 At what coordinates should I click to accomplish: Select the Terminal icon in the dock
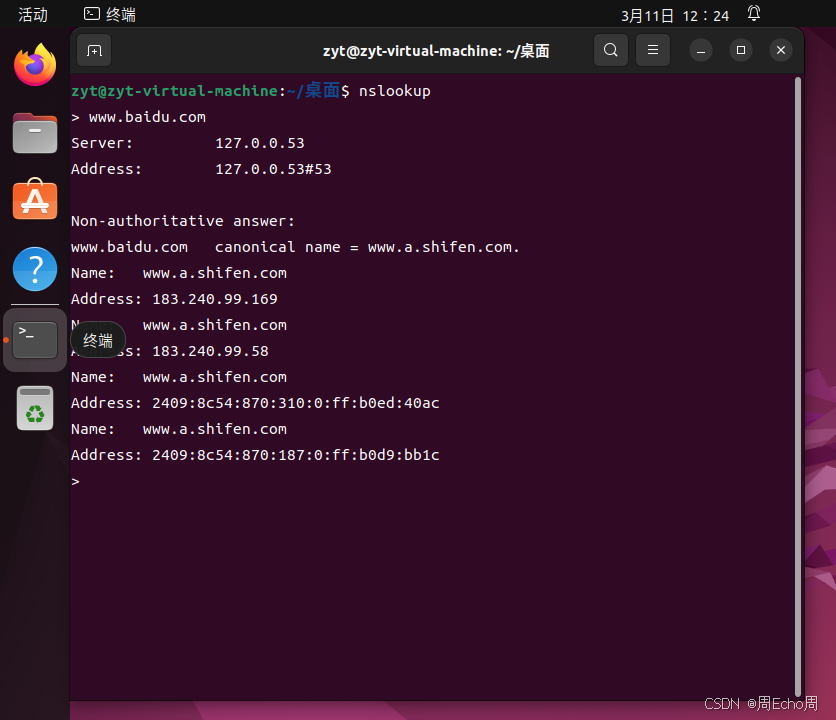click(35, 340)
